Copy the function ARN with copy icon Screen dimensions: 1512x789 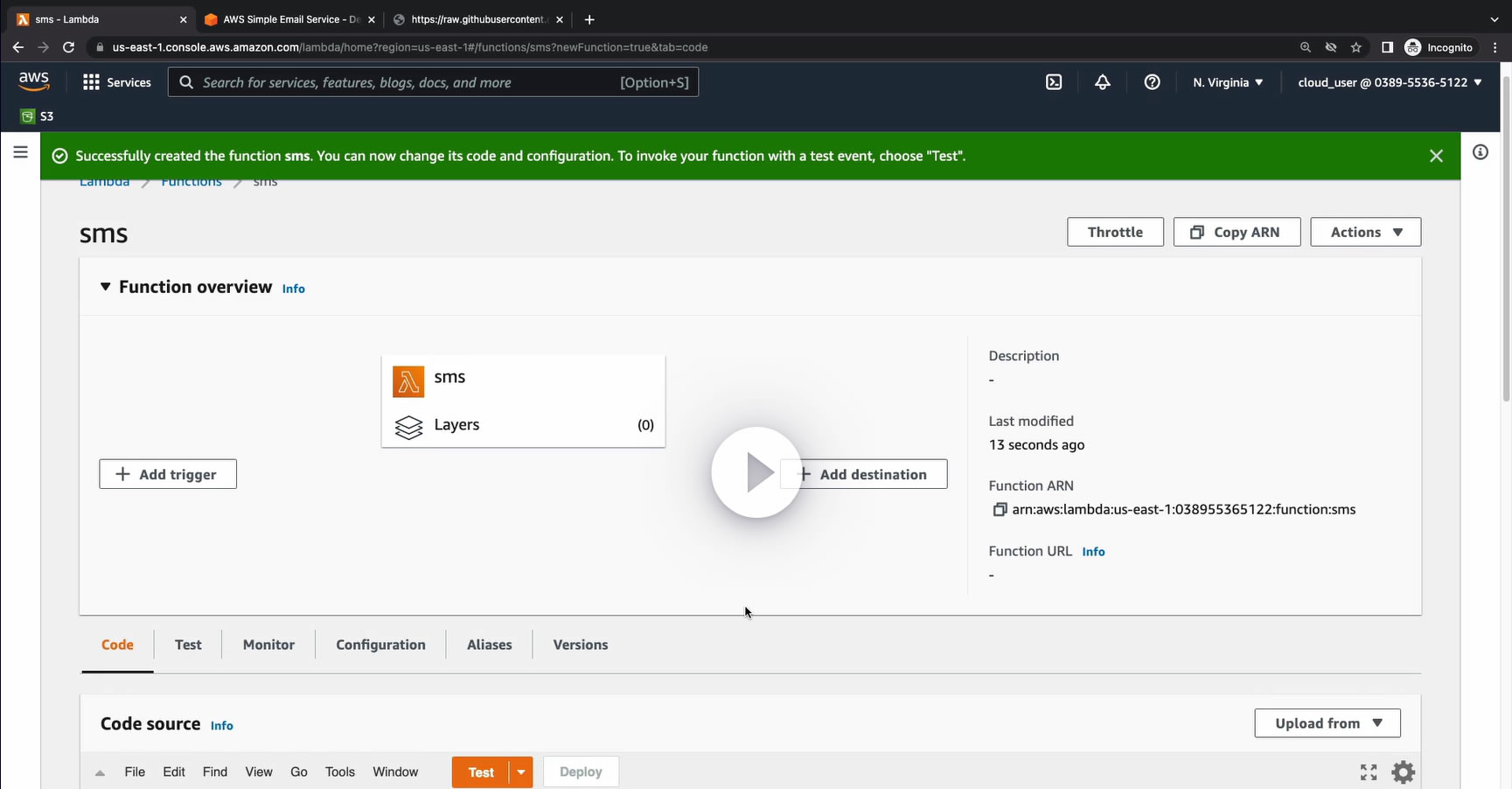1000,510
